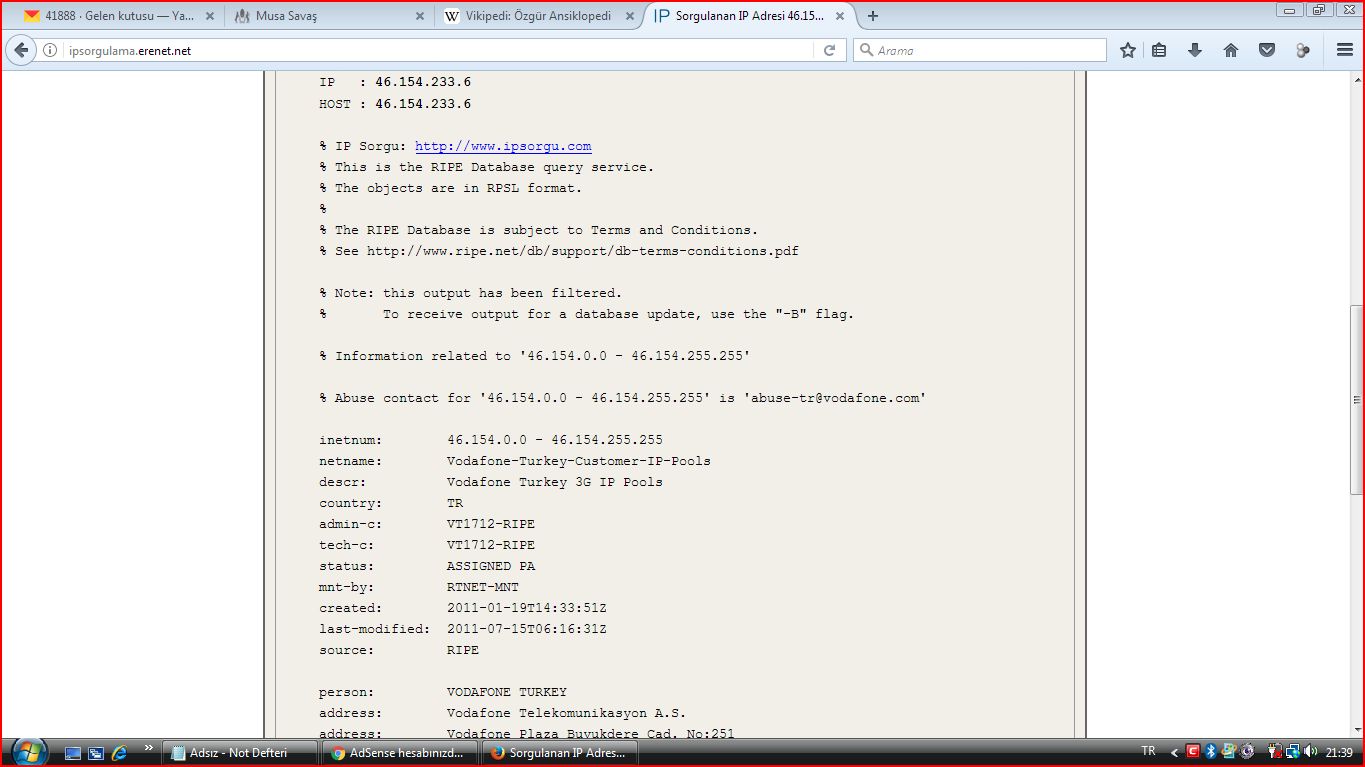Select the Sorgulanan IP Adresi tab

(750, 16)
